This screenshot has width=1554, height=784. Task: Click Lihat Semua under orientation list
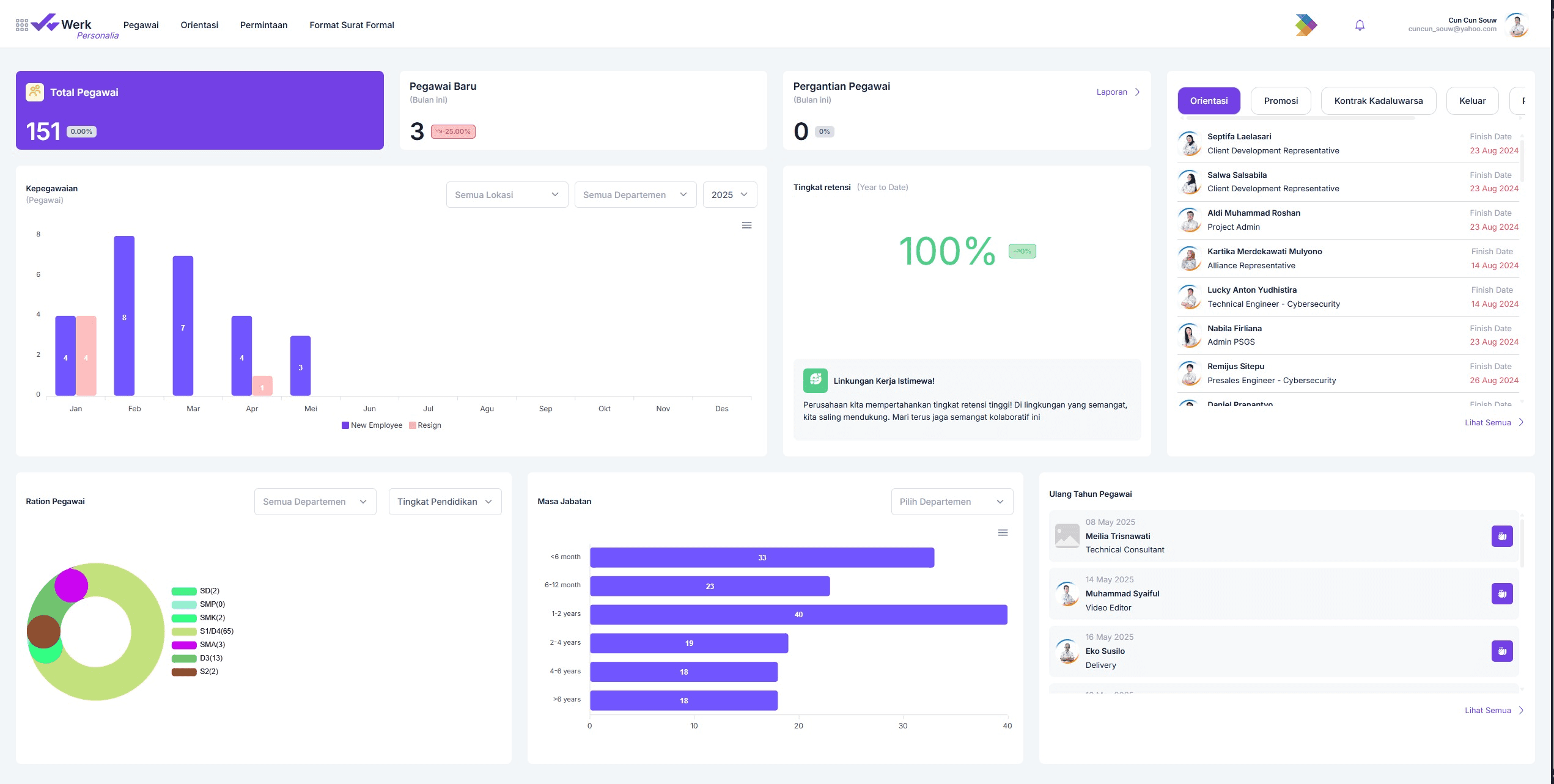click(x=1493, y=422)
